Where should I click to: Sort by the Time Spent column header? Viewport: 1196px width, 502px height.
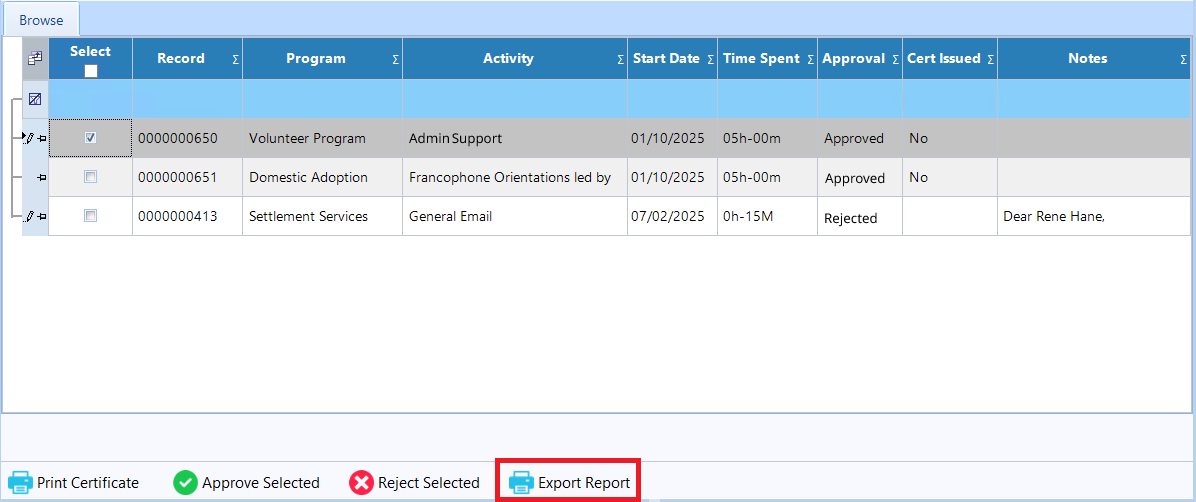tap(761, 58)
